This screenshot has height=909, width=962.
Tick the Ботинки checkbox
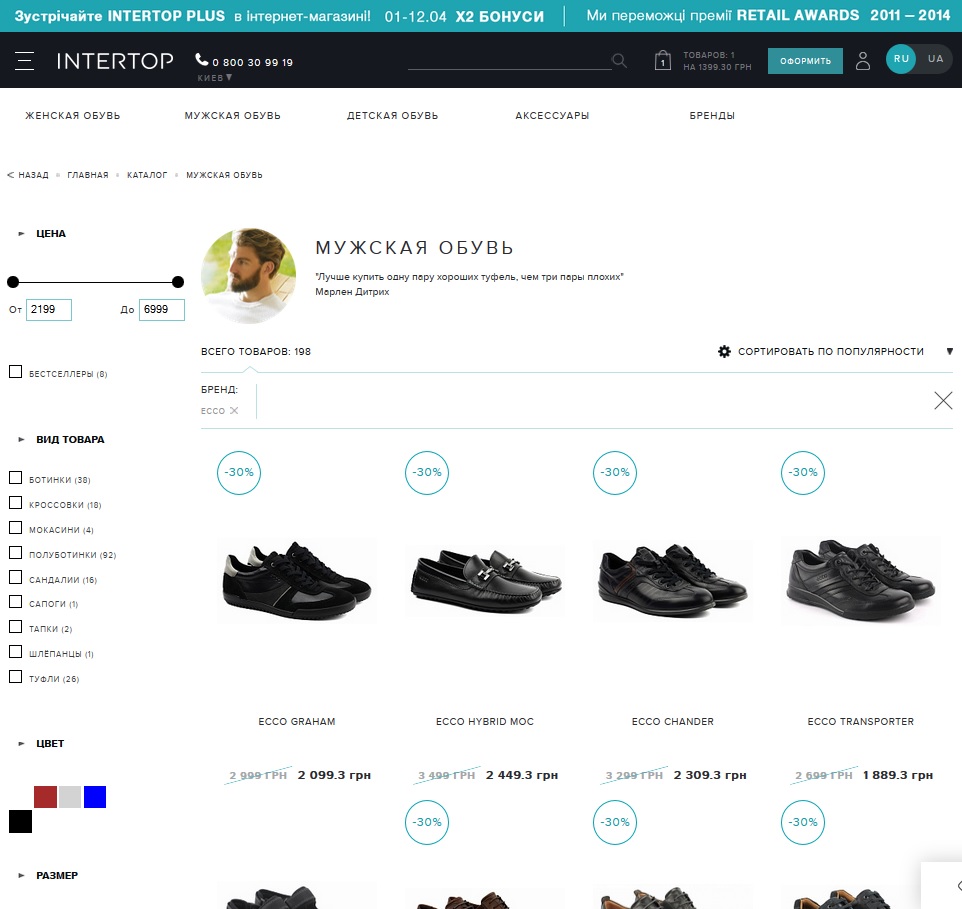click(15, 478)
